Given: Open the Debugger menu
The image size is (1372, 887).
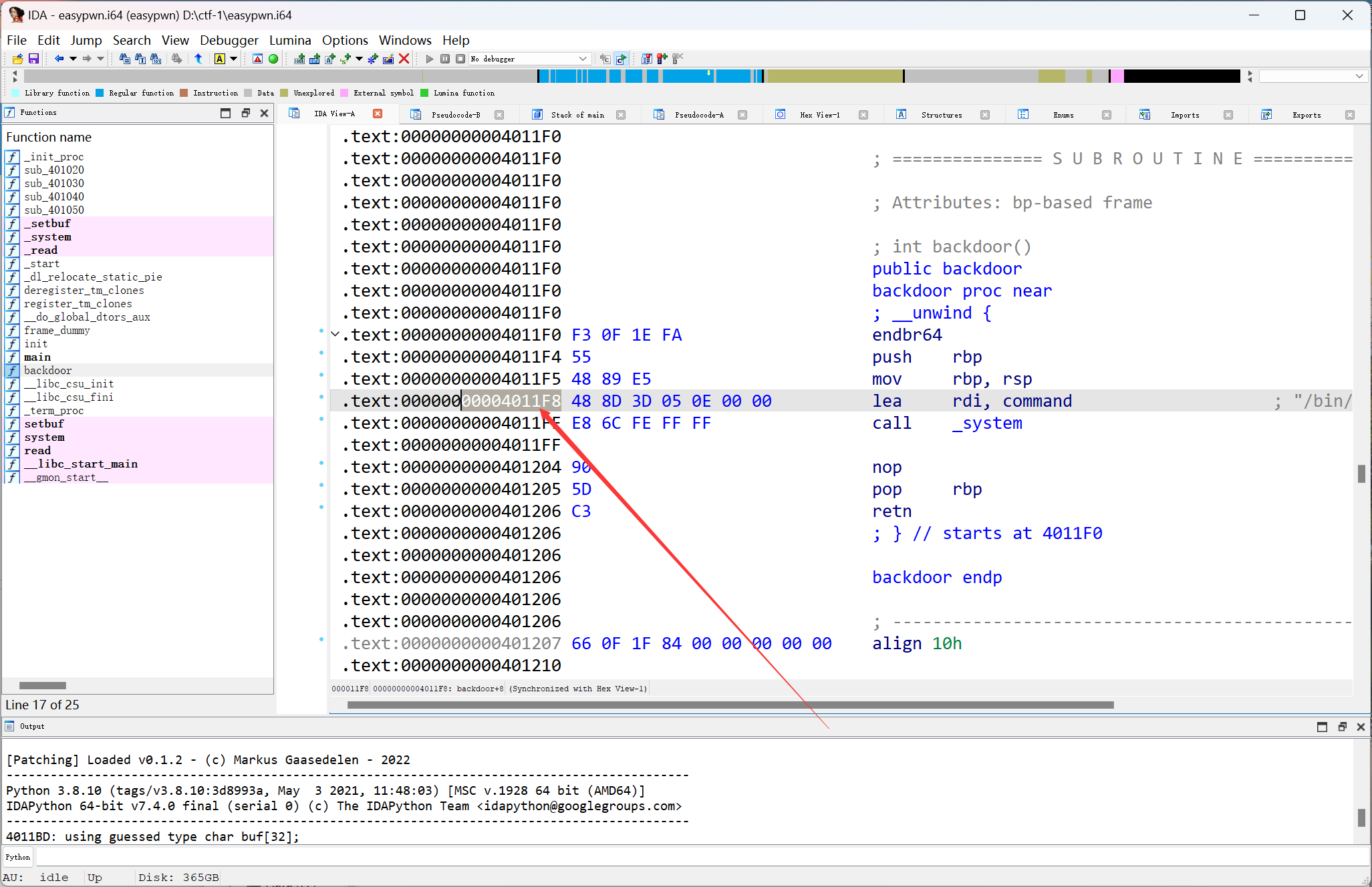Looking at the screenshot, I should click(229, 40).
